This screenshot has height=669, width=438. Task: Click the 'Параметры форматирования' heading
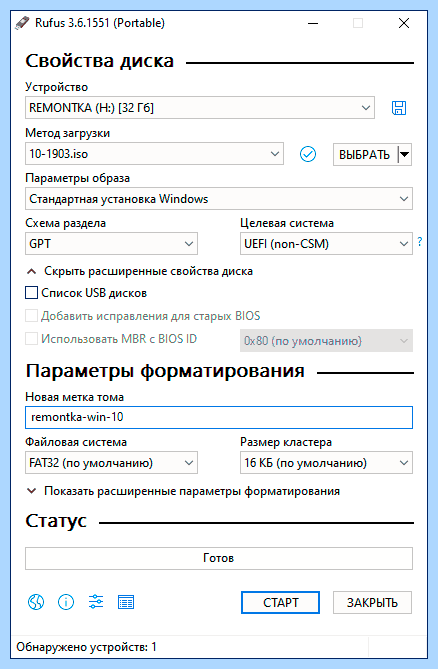pos(165,371)
